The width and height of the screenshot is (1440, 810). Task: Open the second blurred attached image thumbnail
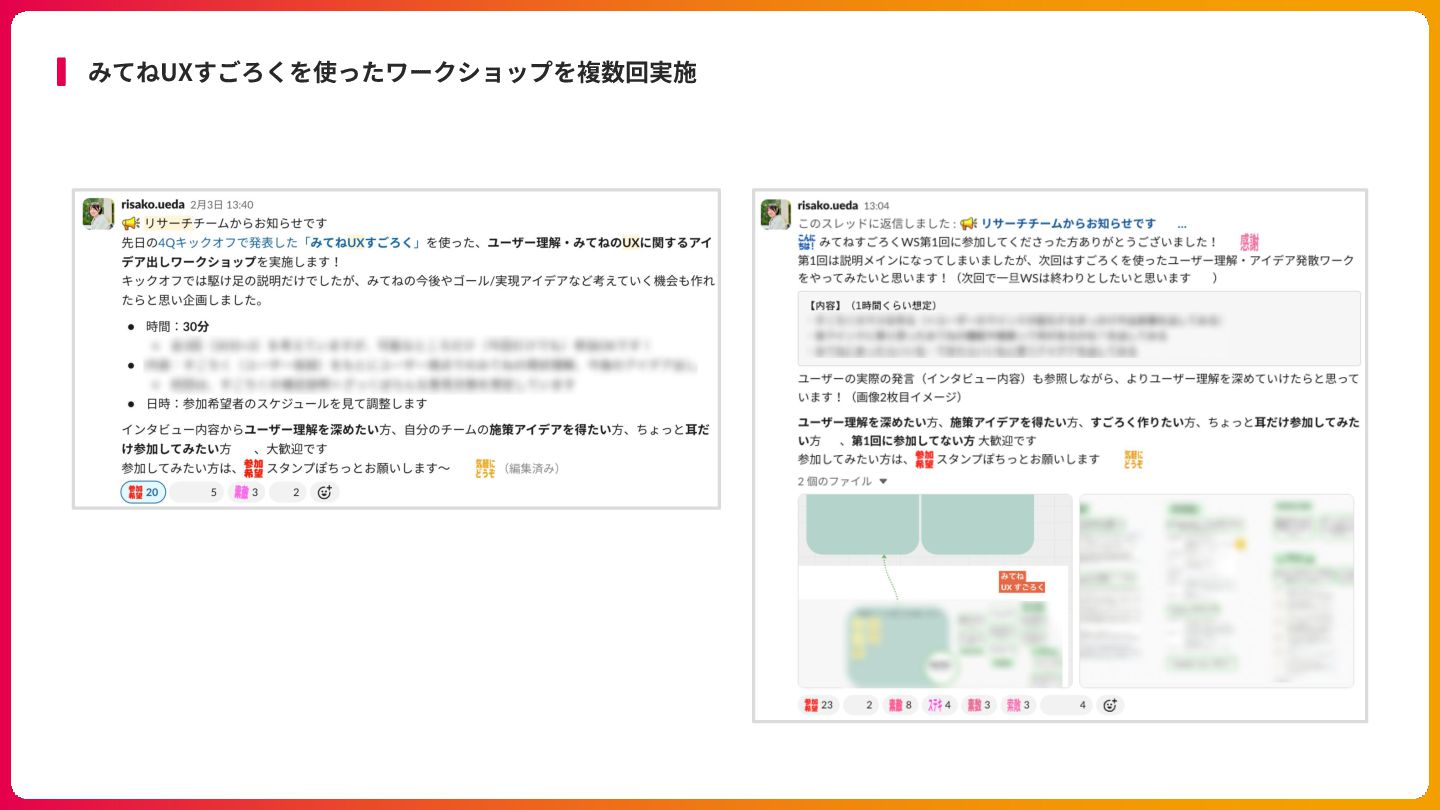(x=1216, y=590)
